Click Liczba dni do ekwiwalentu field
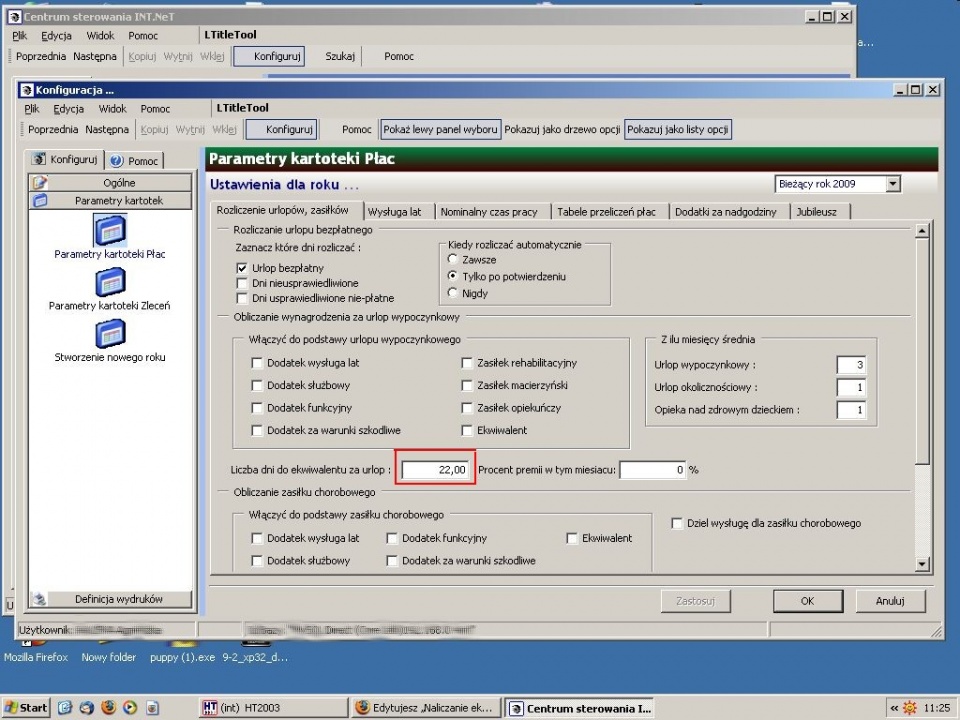This screenshot has height=720, width=960. (435, 470)
